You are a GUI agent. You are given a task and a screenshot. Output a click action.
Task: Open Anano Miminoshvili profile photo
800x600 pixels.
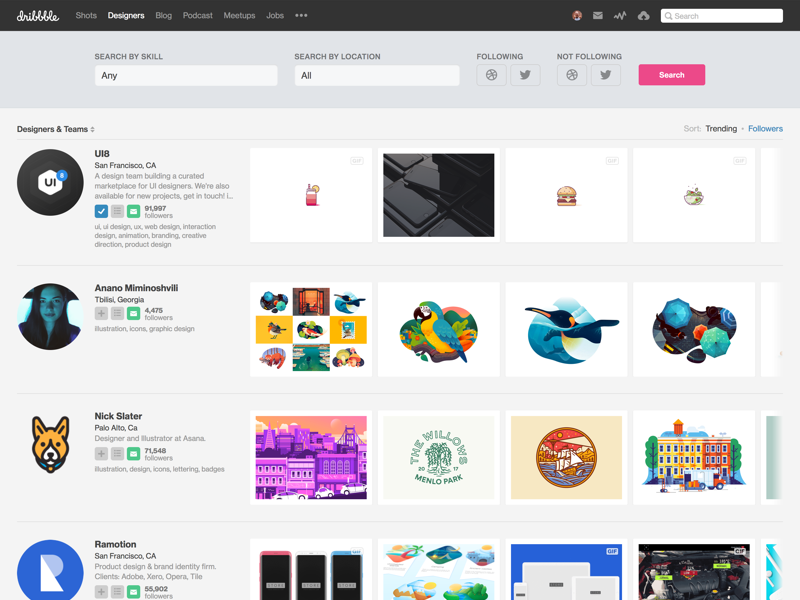pyautogui.click(x=50, y=316)
